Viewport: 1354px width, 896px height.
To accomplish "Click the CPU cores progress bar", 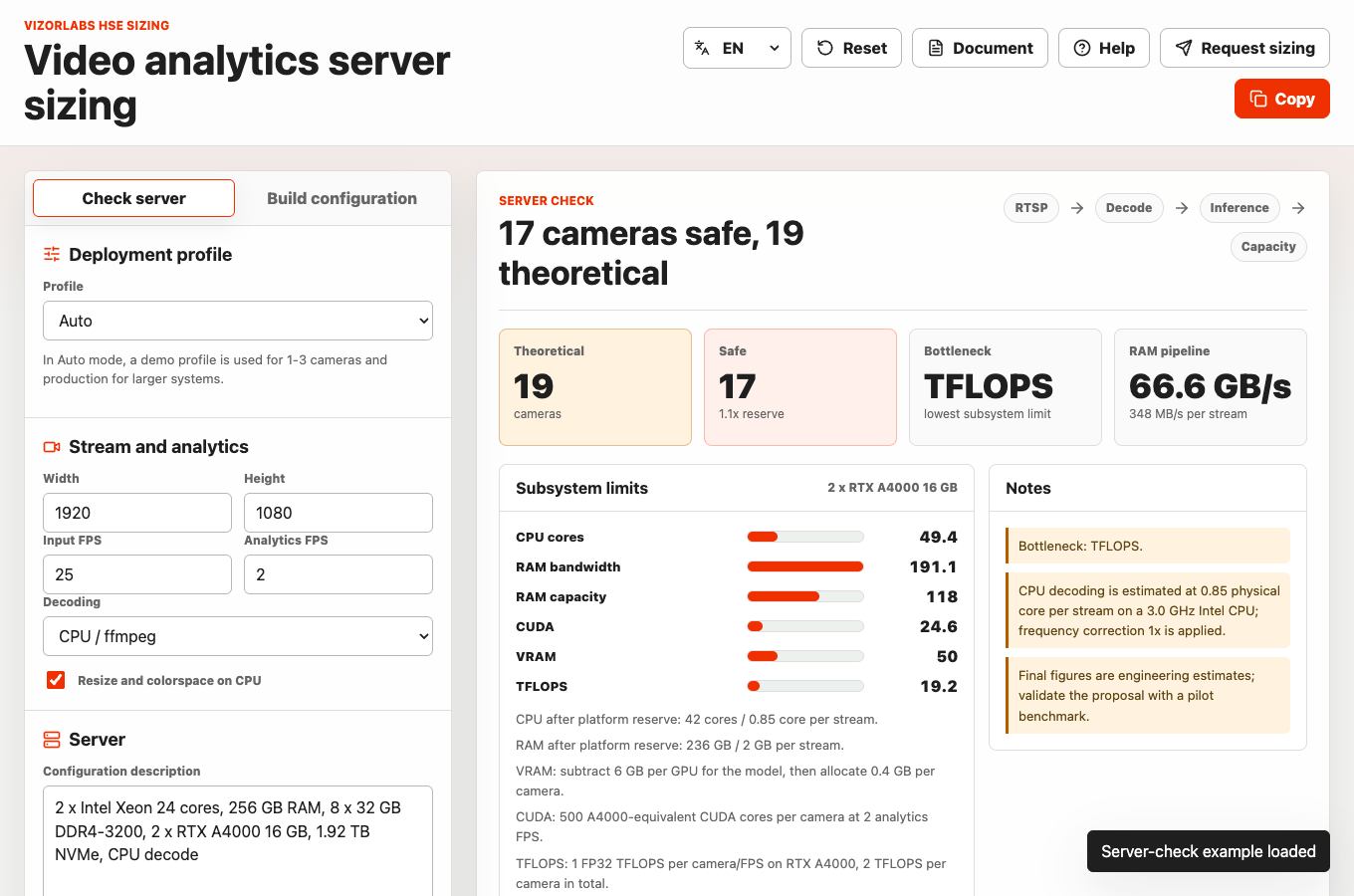I will coord(805,537).
